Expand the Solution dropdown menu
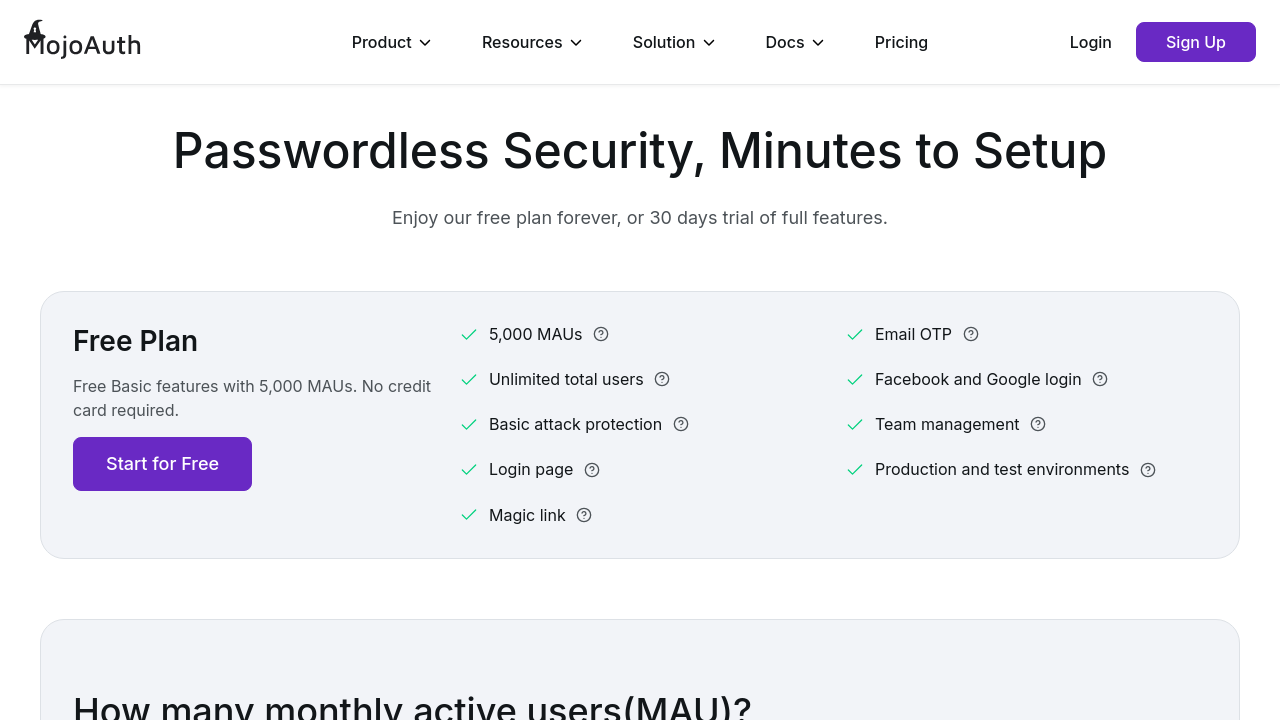 tap(673, 42)
